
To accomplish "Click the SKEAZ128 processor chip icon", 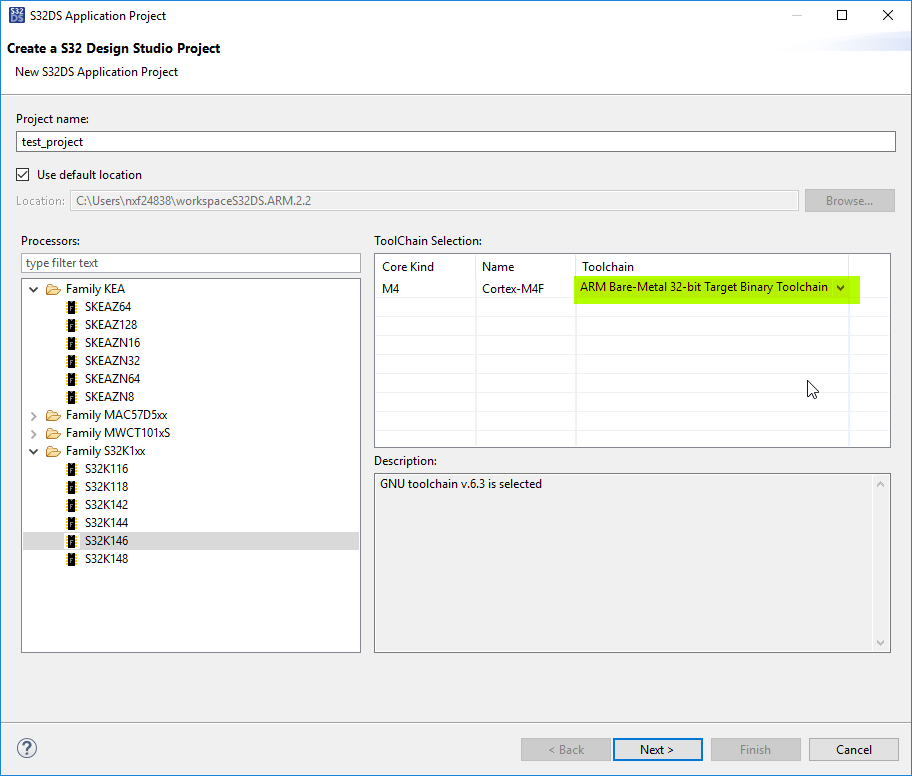I will pyautogui.click(x=72, y=325).
